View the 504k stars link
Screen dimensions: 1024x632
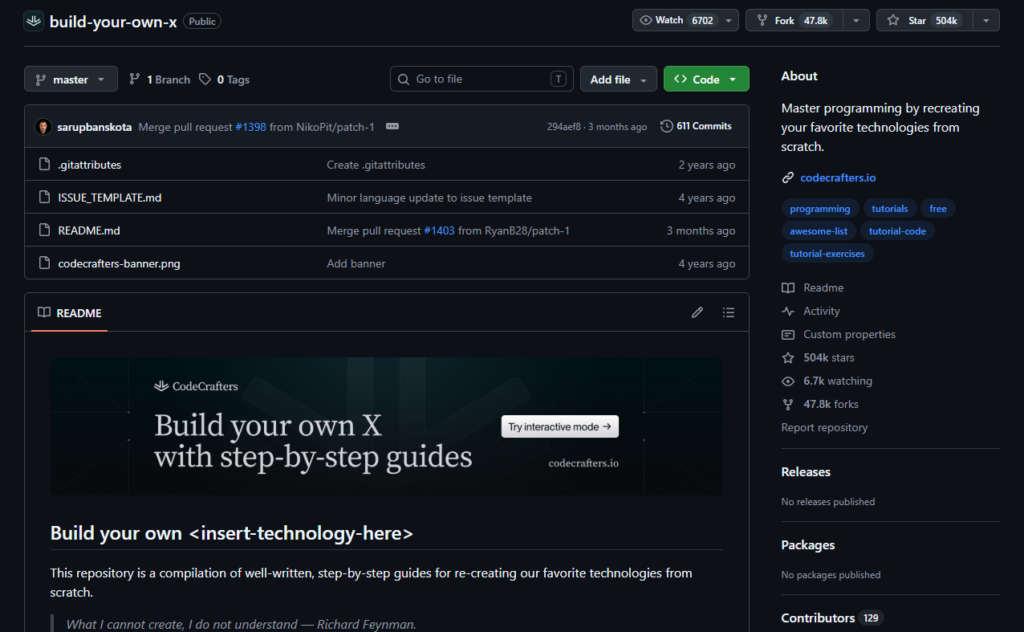point(828,358)
